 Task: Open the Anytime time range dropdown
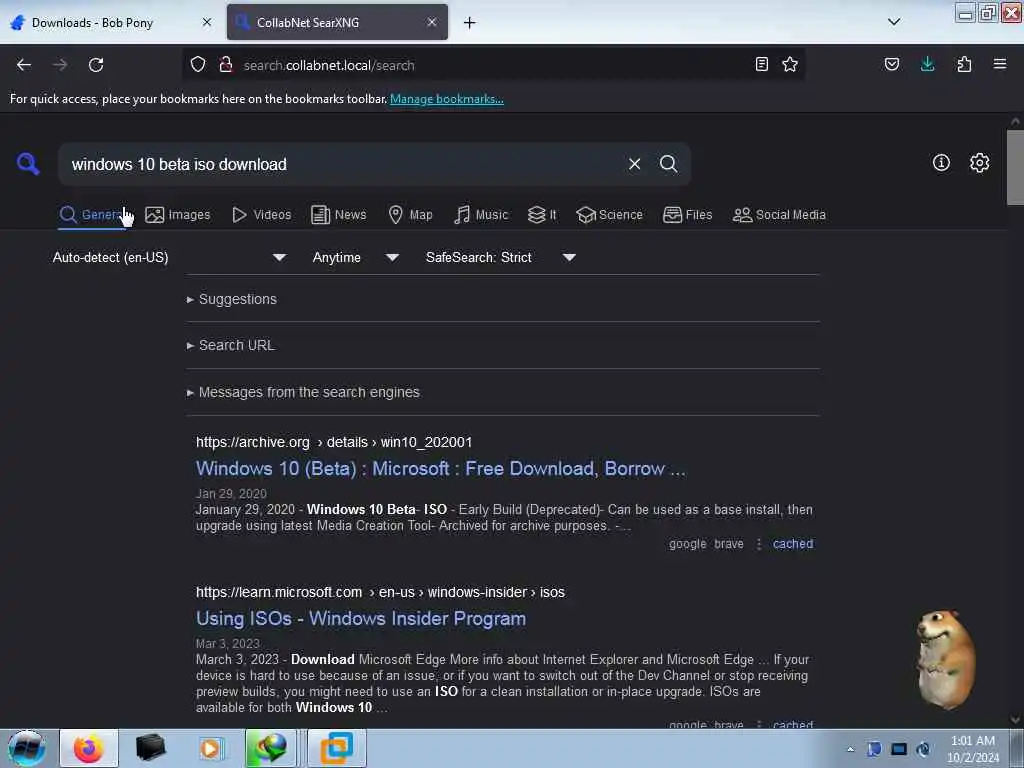click(x=355, y=257)
